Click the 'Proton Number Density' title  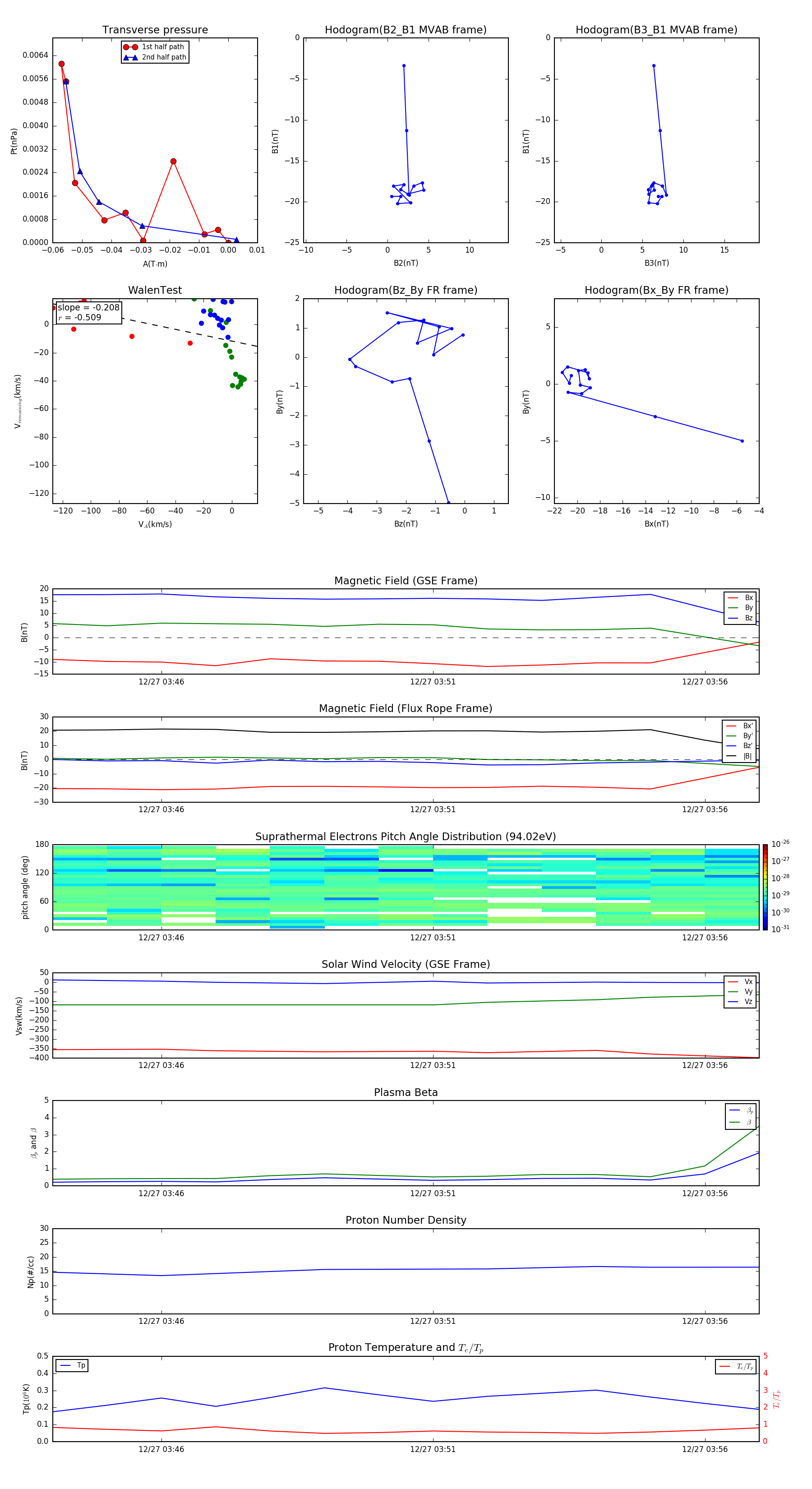406,1220
